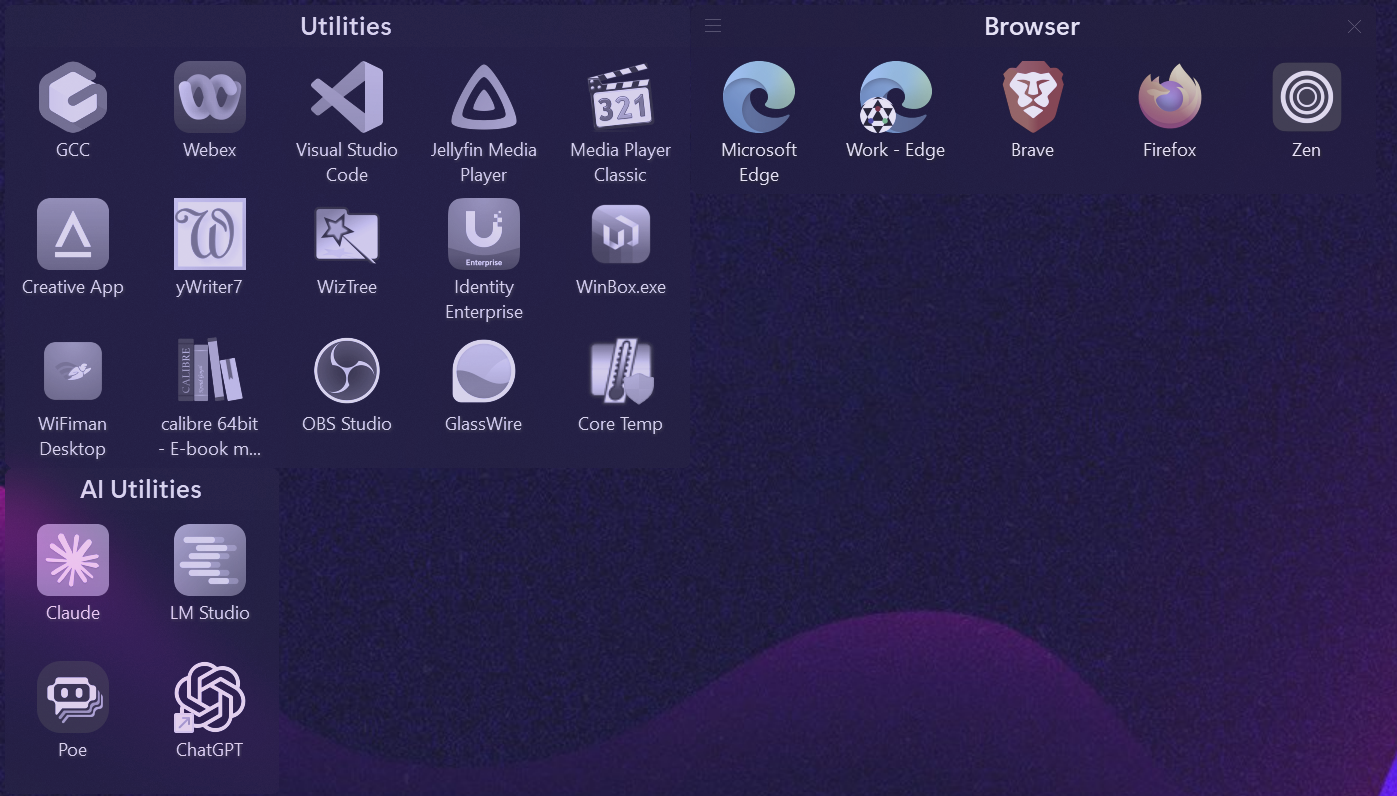The image size is (1397, 796).
Task: Click the AI Utilities group title
Action: 141,489
